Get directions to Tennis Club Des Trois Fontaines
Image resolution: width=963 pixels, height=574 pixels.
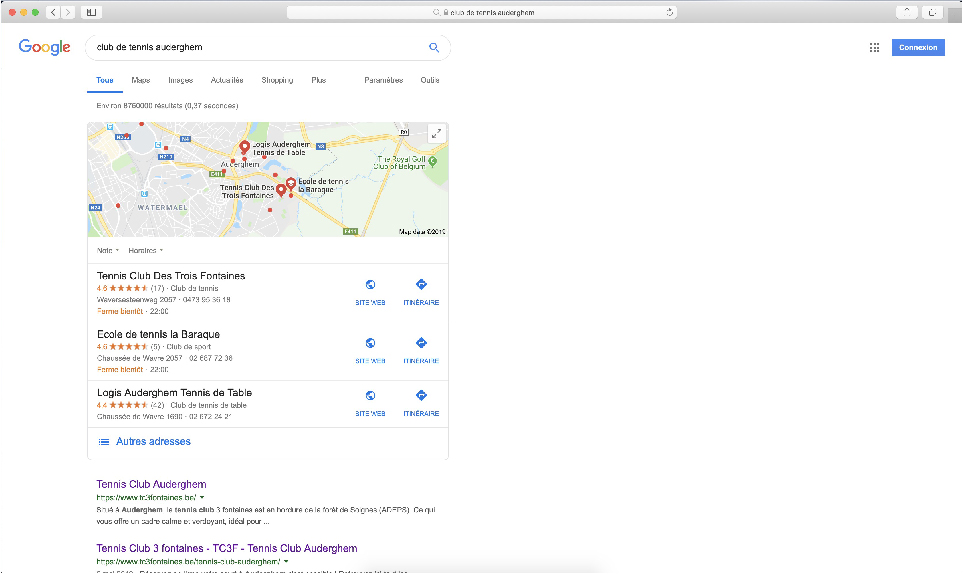421,292
